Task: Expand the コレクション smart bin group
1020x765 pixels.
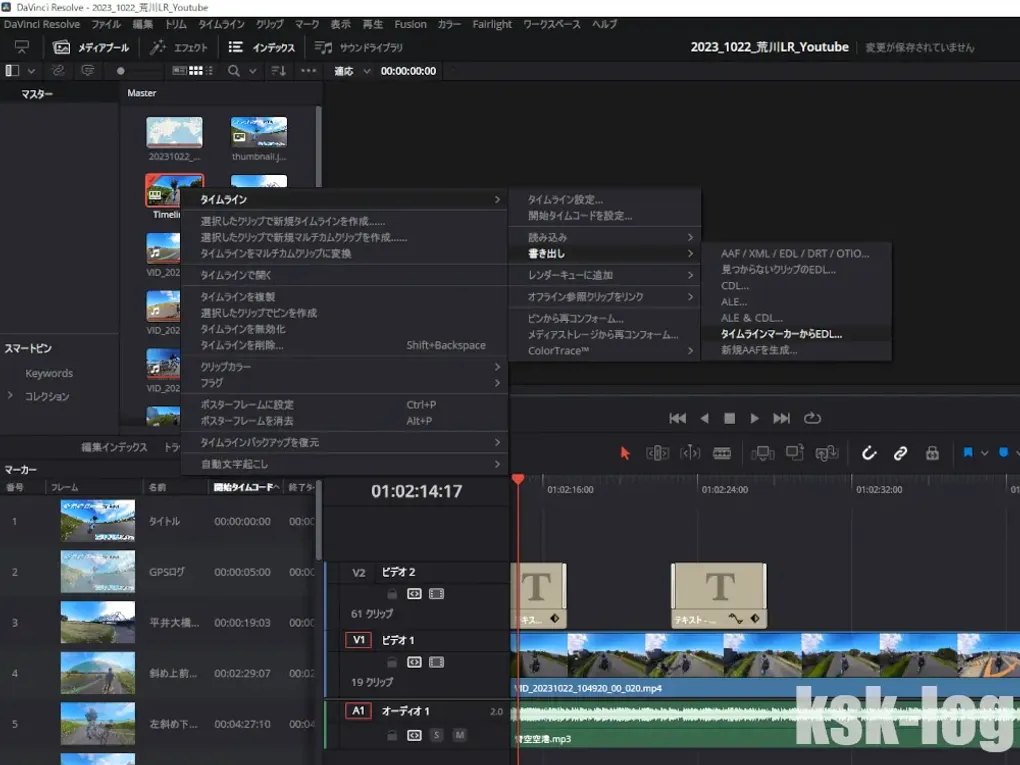Action: point(11,396)
